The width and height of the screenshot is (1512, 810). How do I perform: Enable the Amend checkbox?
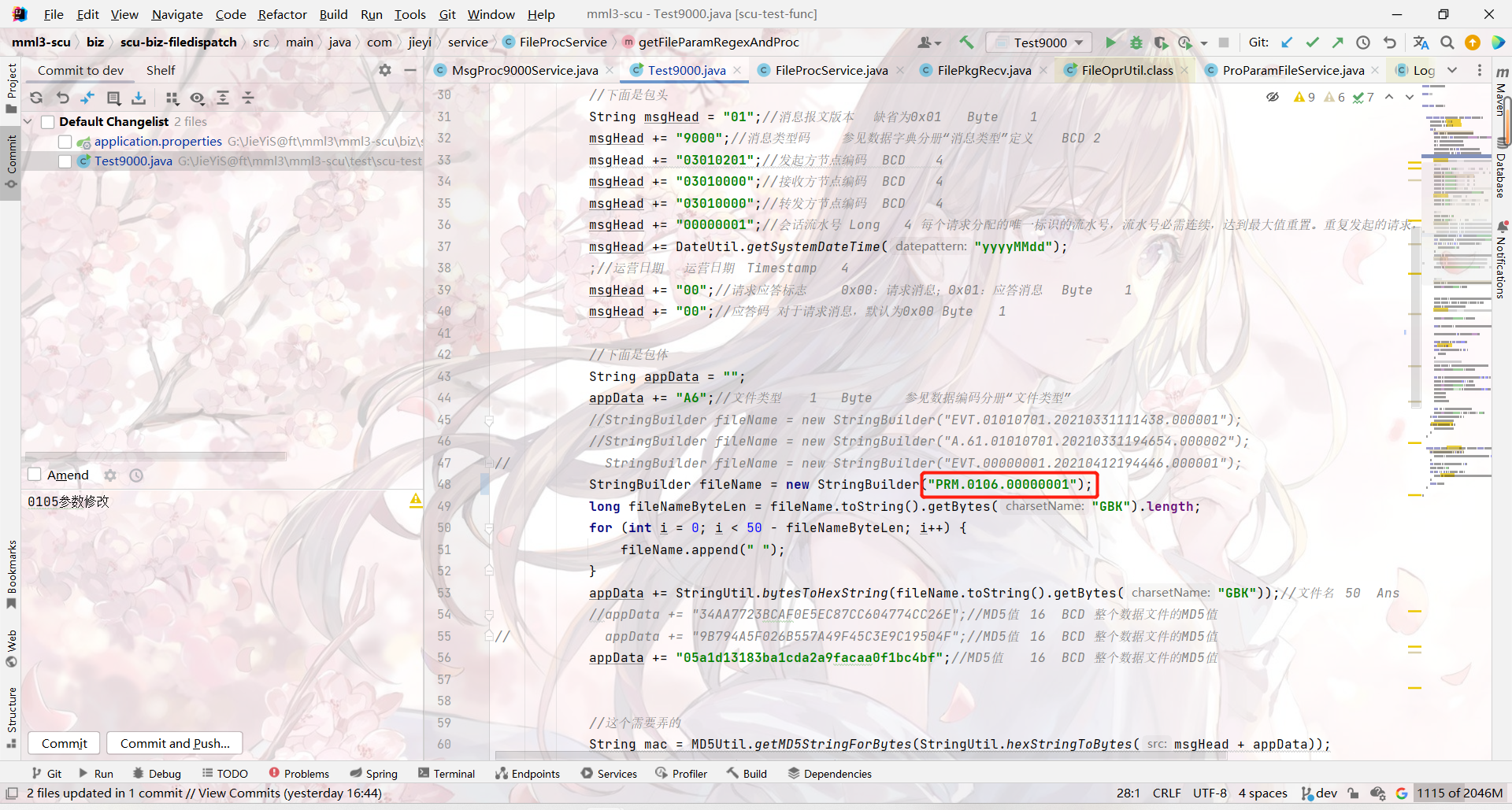click(x=35, y=475)
